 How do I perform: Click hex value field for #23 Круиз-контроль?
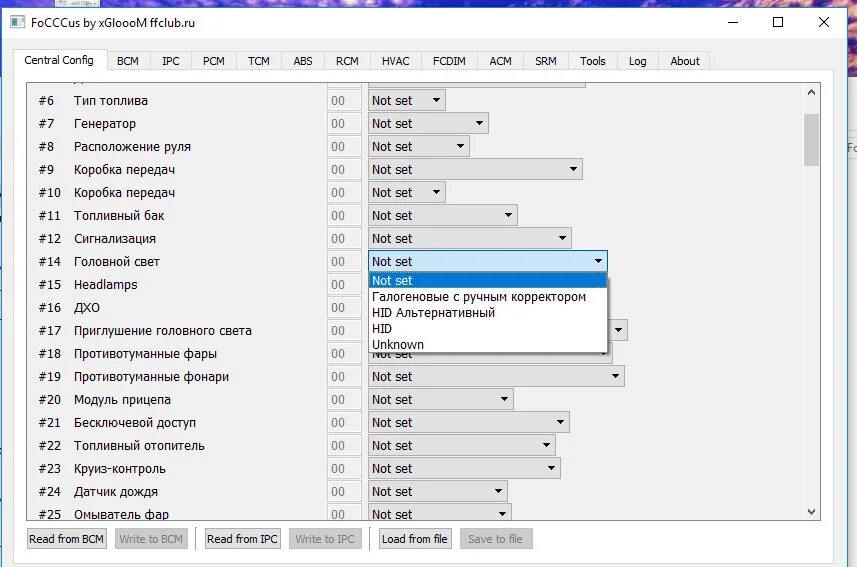(x=344, y=469)
